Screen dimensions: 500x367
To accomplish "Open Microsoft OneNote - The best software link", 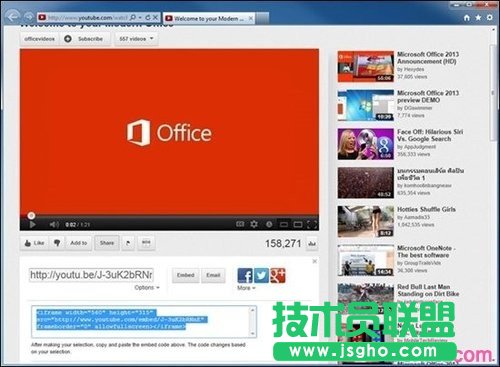I will click(x=426, y=252).
